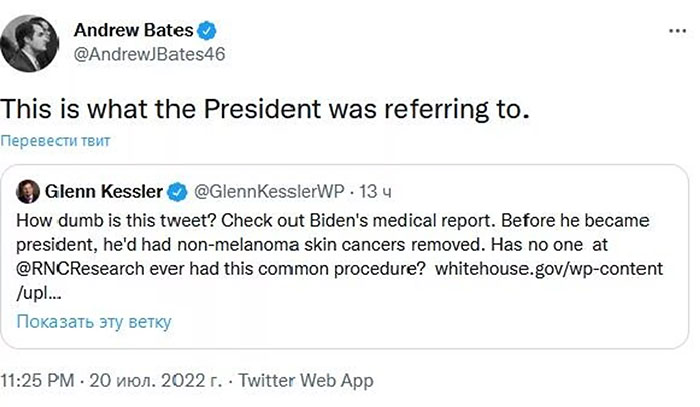Open Glenn Kessler's name in quoted tweet
The width and height of the screenshot is (700, 407).
tap(106, 190)
